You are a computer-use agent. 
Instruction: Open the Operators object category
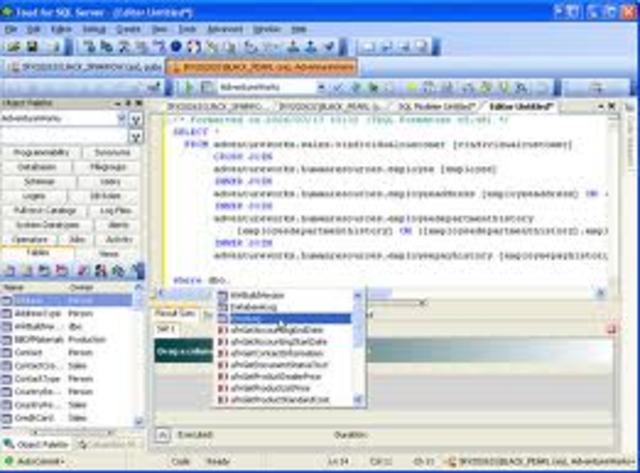click(29, 240)
